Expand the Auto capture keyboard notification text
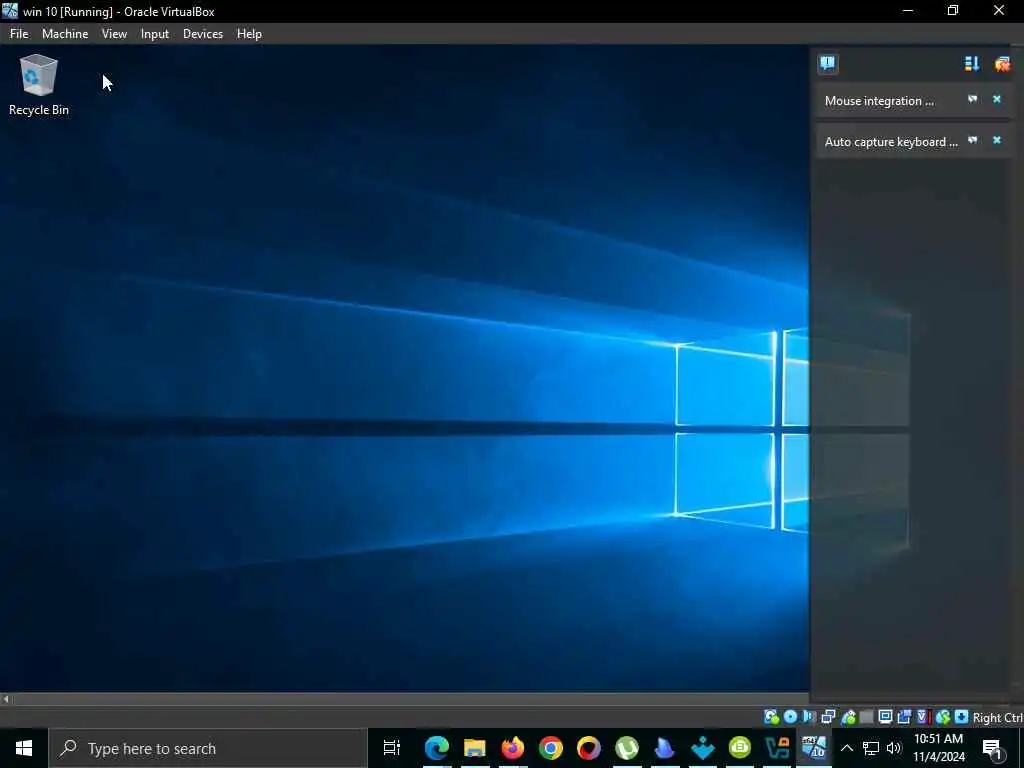 click(x=891, y=142)
